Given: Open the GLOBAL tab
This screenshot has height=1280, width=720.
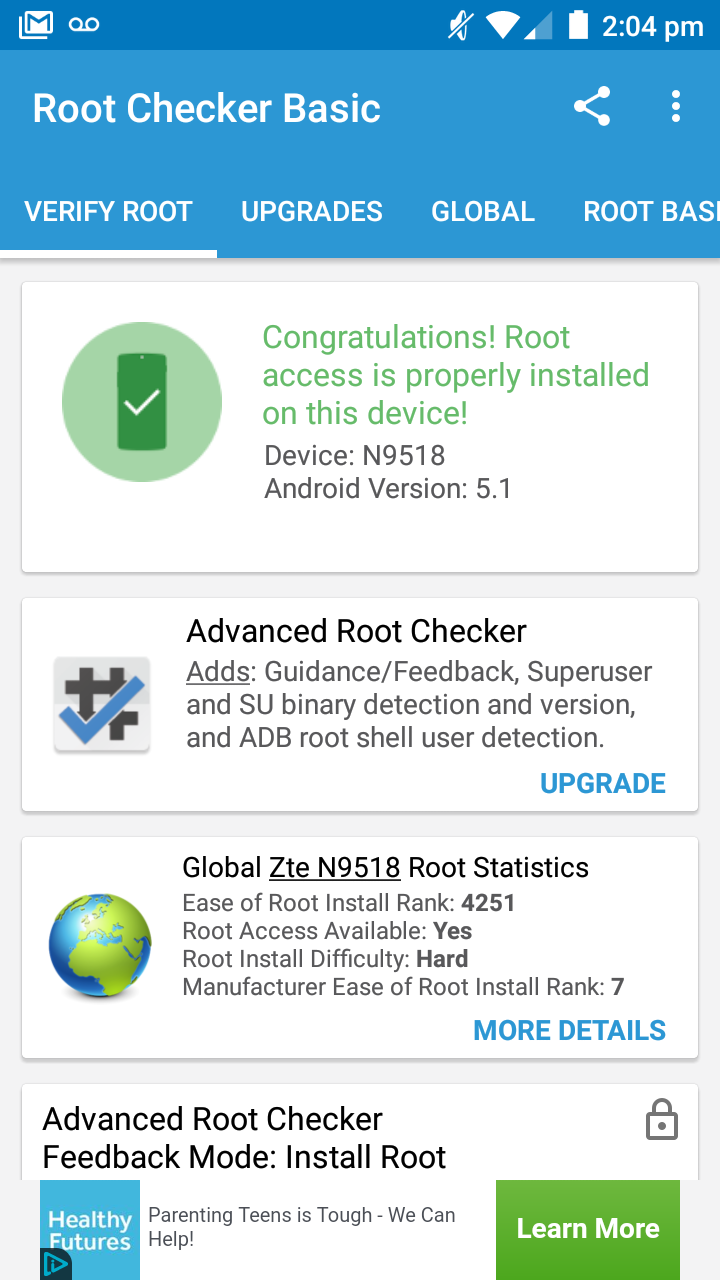Looking at the screenshot, I should pyautogui.click(x=483, y=212).
